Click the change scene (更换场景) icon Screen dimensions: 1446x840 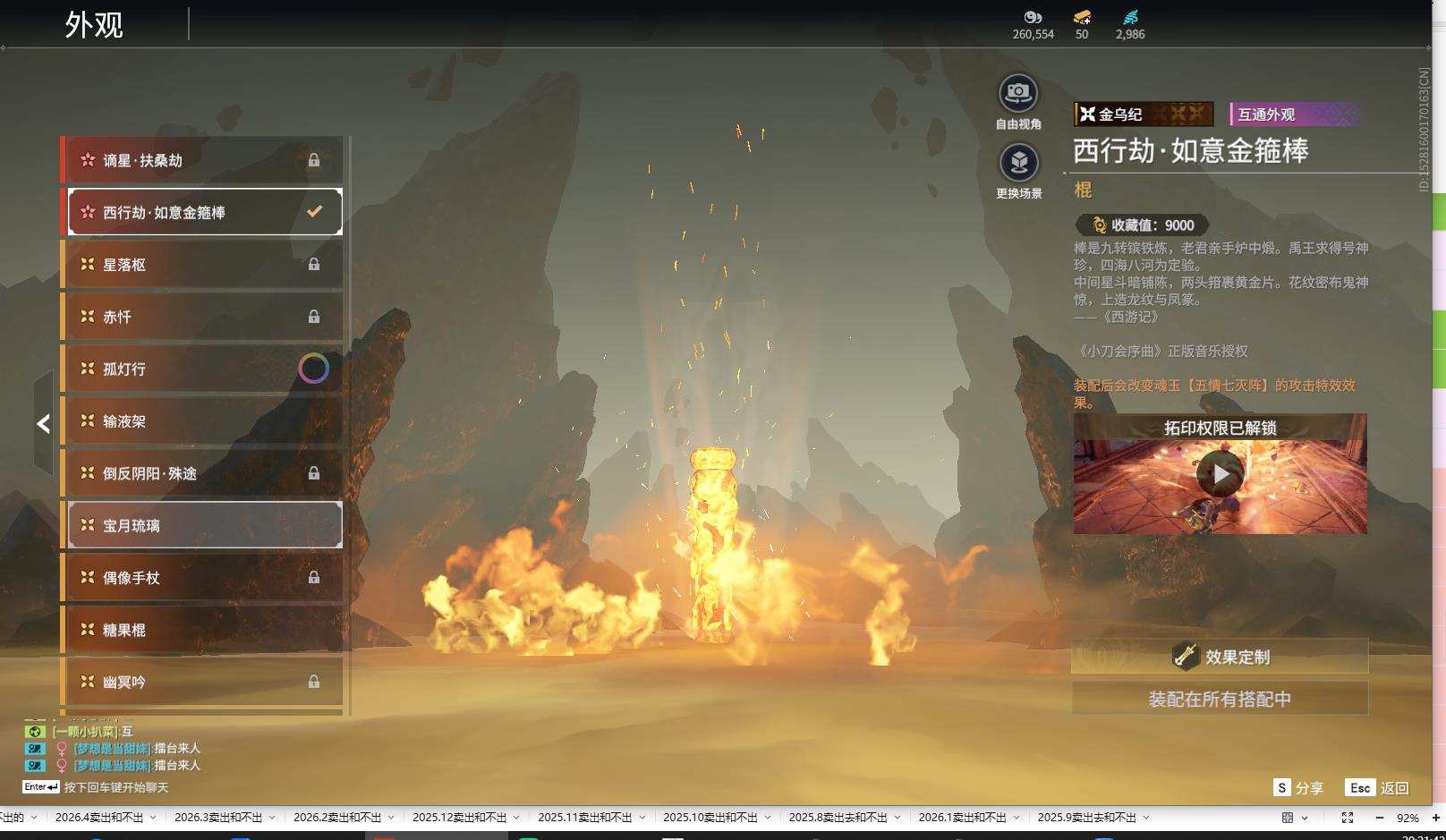(x=1018, y=163)
